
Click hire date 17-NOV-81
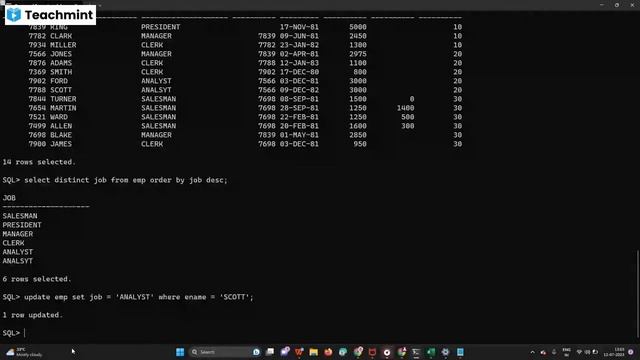pos(299,27)
